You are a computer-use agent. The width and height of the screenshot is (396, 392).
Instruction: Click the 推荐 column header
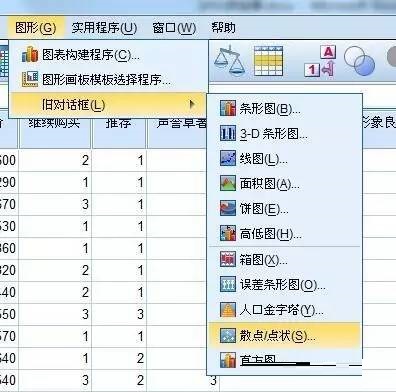(119, 132)
